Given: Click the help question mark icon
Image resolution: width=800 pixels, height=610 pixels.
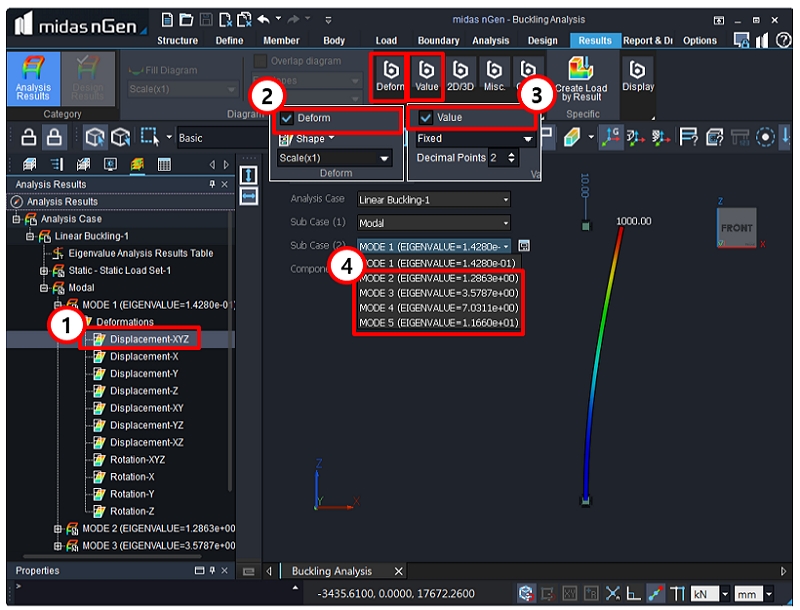Looking at the screenshot, I should [783, 40].
